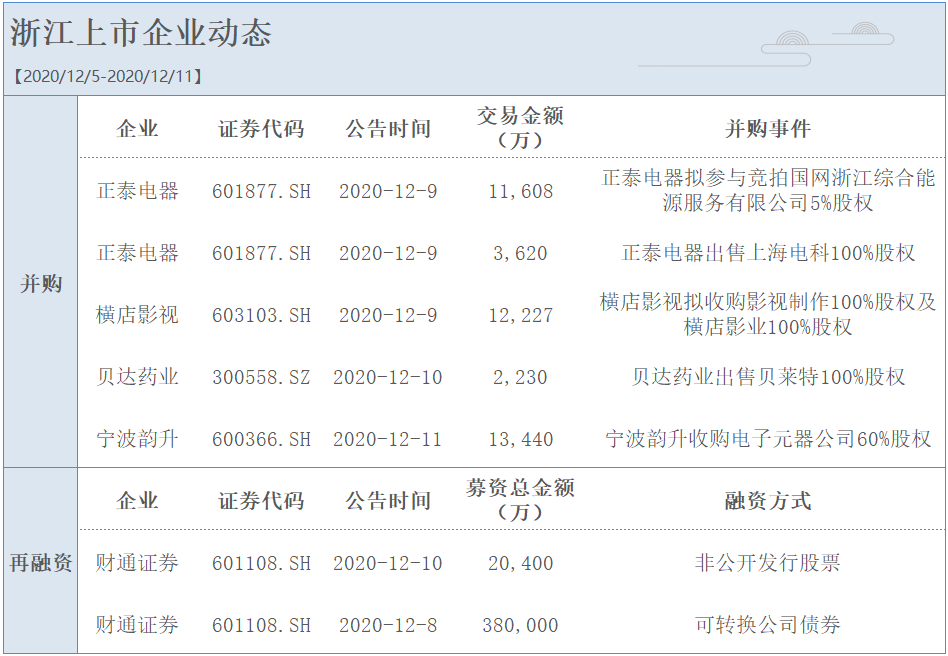Click date 2020-12-9 in the 3,620 row
The height and width of the screenshot is (656, 948).
pyautogui.click(x=388, y=253)
